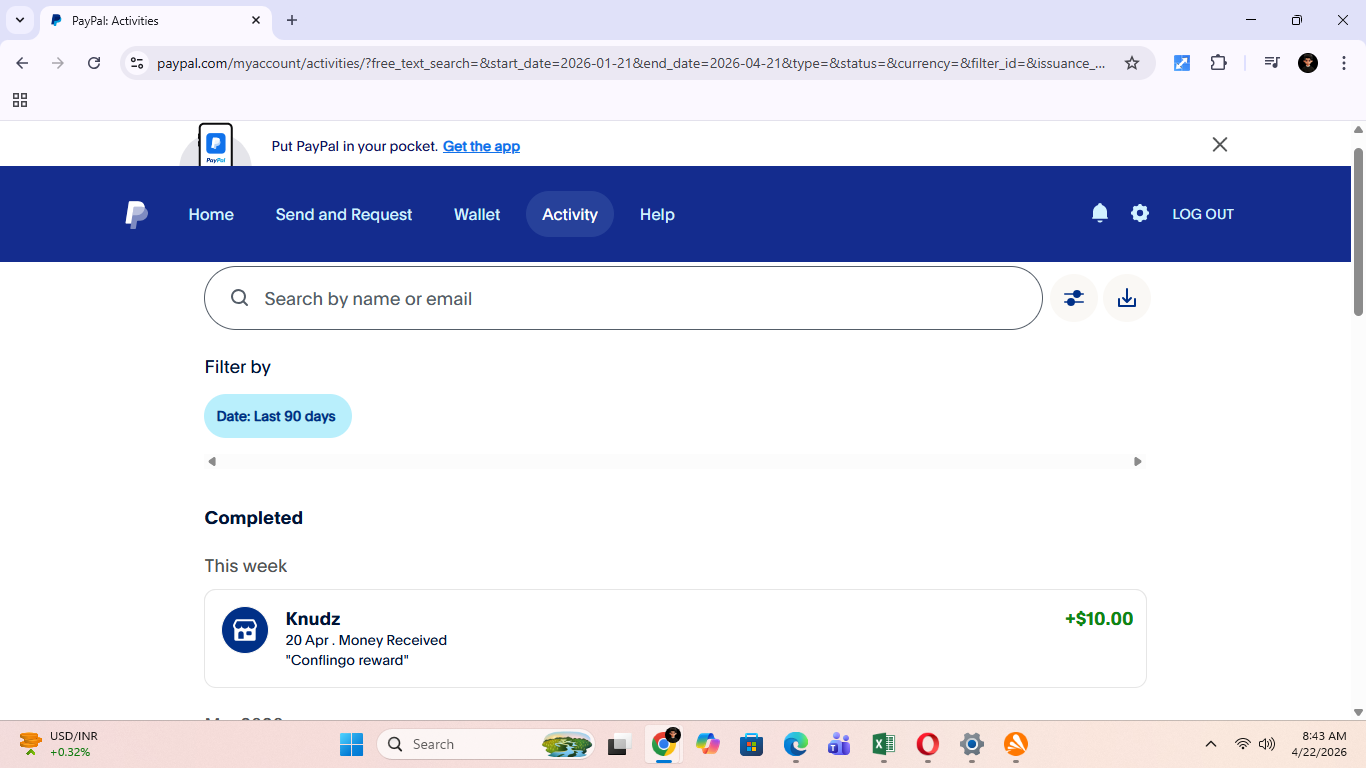This screenshot has width=1366, height=768.
Task: Click LOG OUT
Action: pos(1203,213)
